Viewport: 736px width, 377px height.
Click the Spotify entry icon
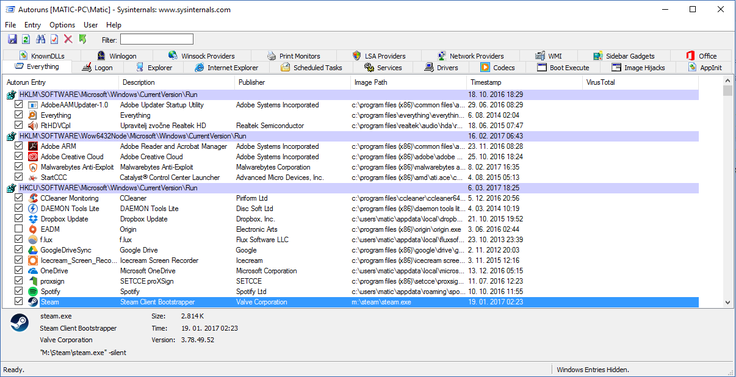coord(32,292)
